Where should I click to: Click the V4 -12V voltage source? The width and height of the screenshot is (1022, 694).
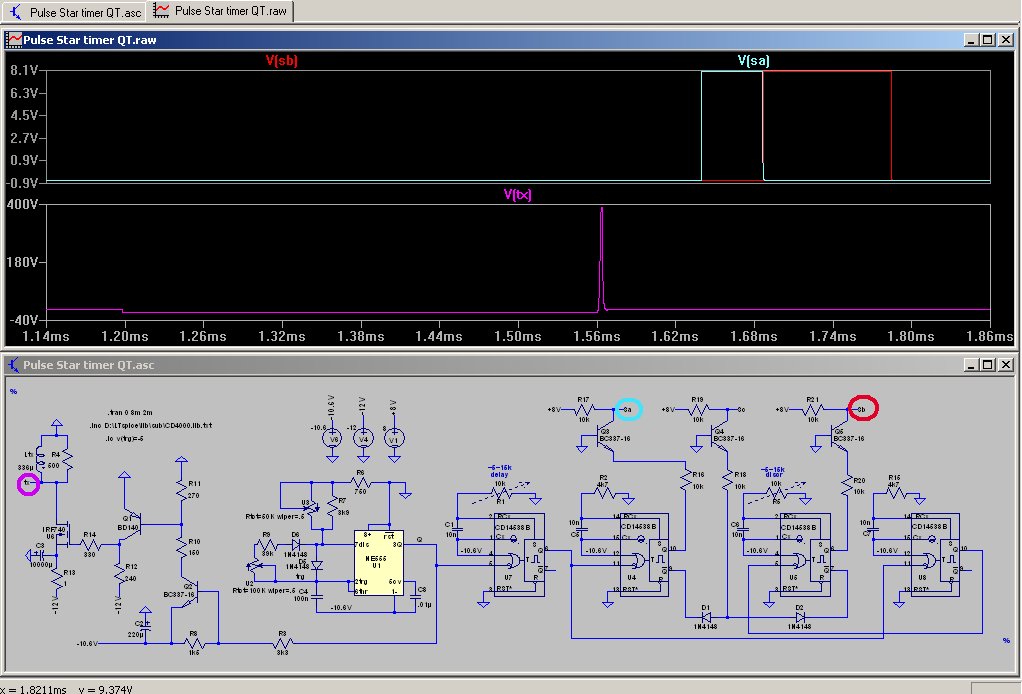[363, 438]
